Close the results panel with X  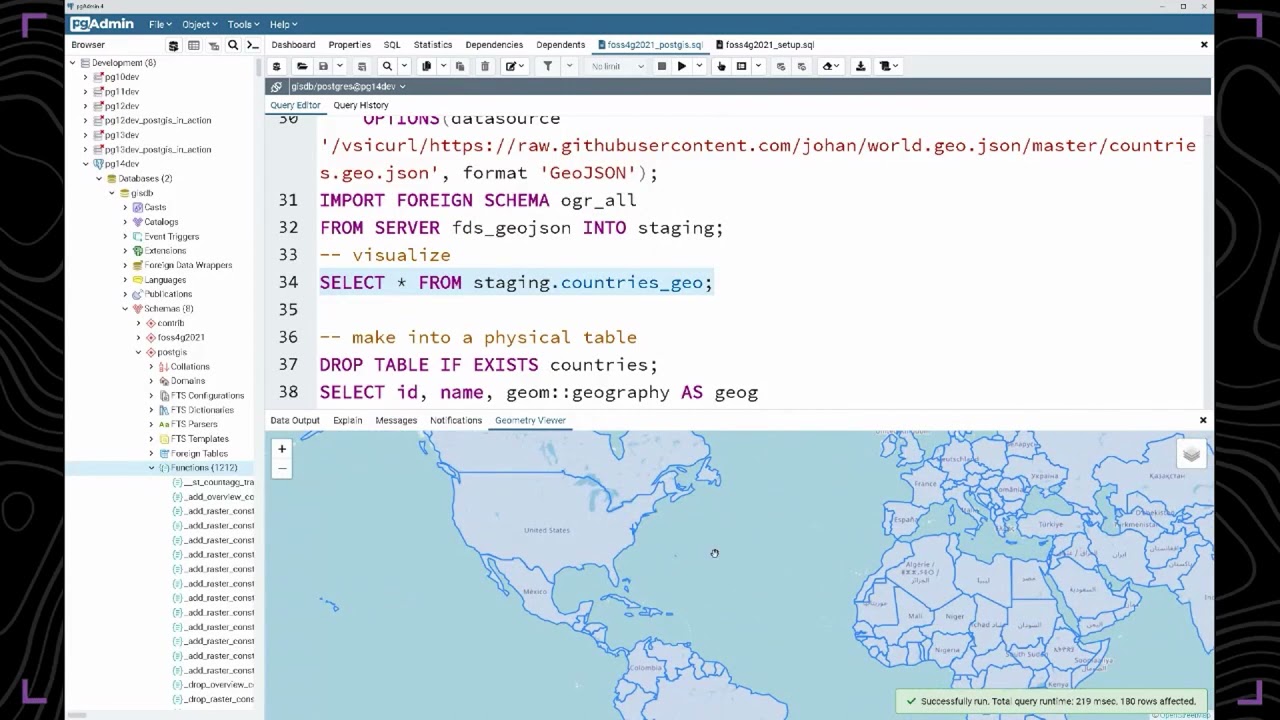1203,421
